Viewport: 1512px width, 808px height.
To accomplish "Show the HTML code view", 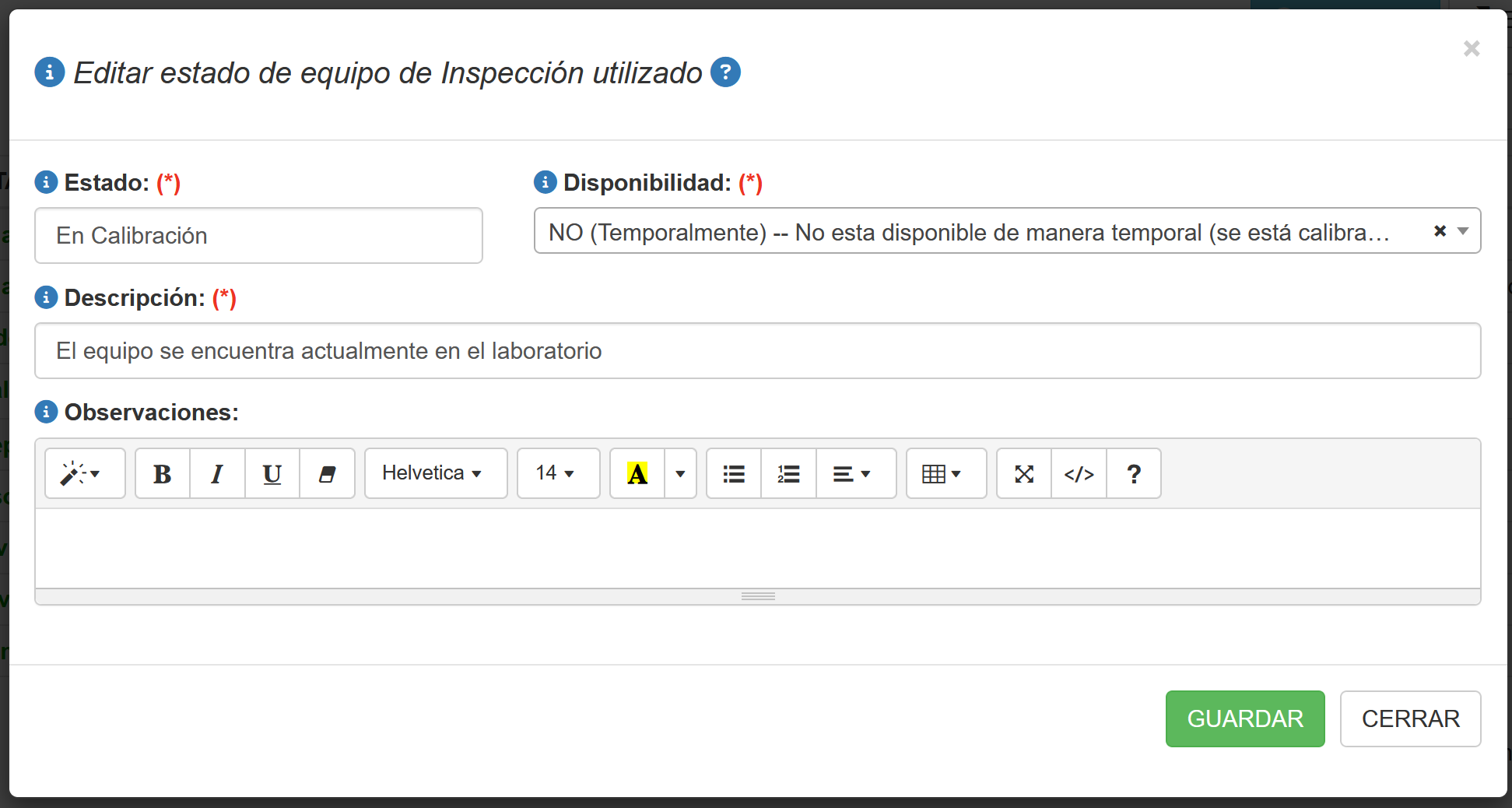I will (1079, 473).
